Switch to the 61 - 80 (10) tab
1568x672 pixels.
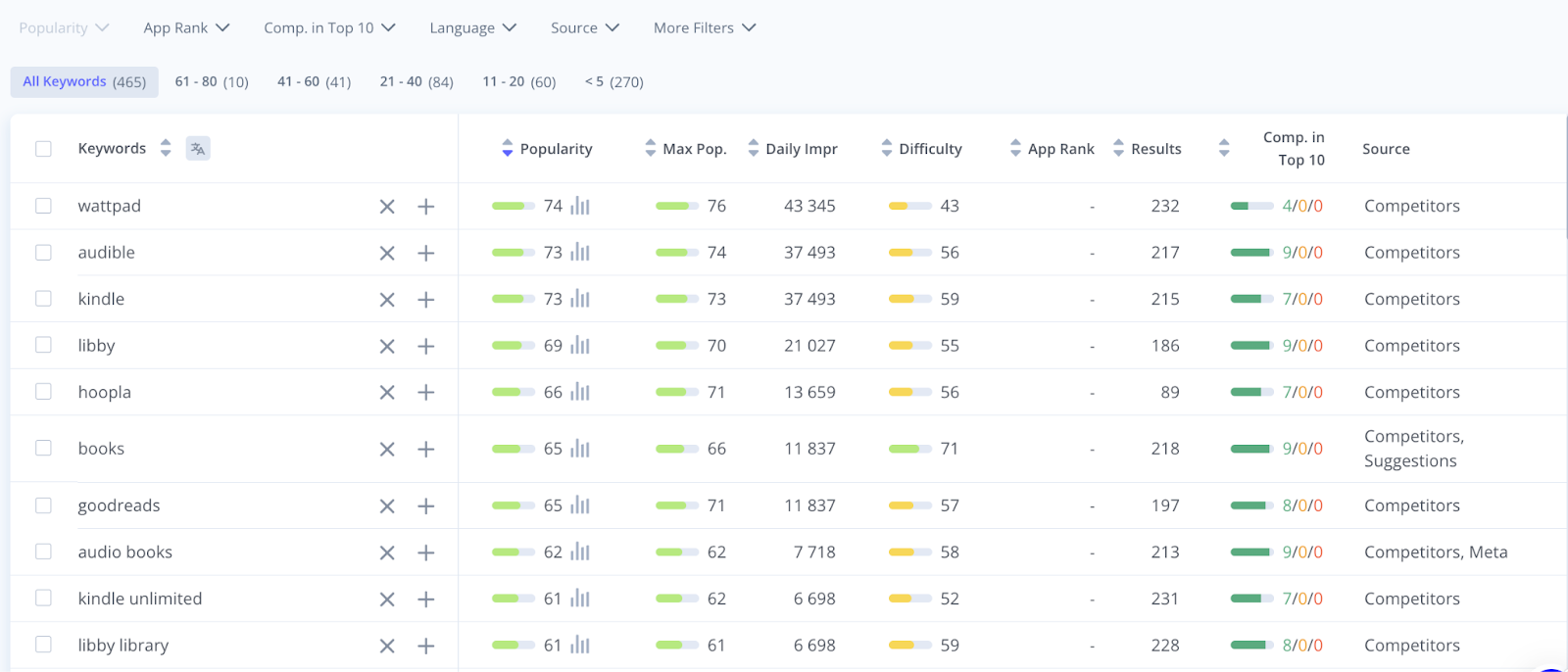click(x=212, y=82)
